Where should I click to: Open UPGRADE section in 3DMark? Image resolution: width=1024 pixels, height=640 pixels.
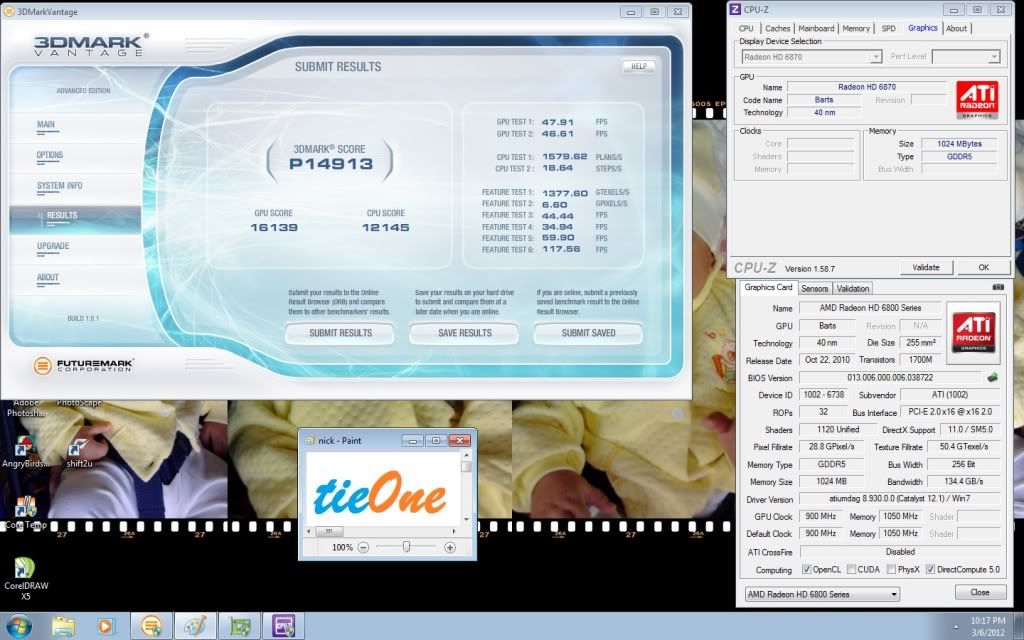coord(53,246)
